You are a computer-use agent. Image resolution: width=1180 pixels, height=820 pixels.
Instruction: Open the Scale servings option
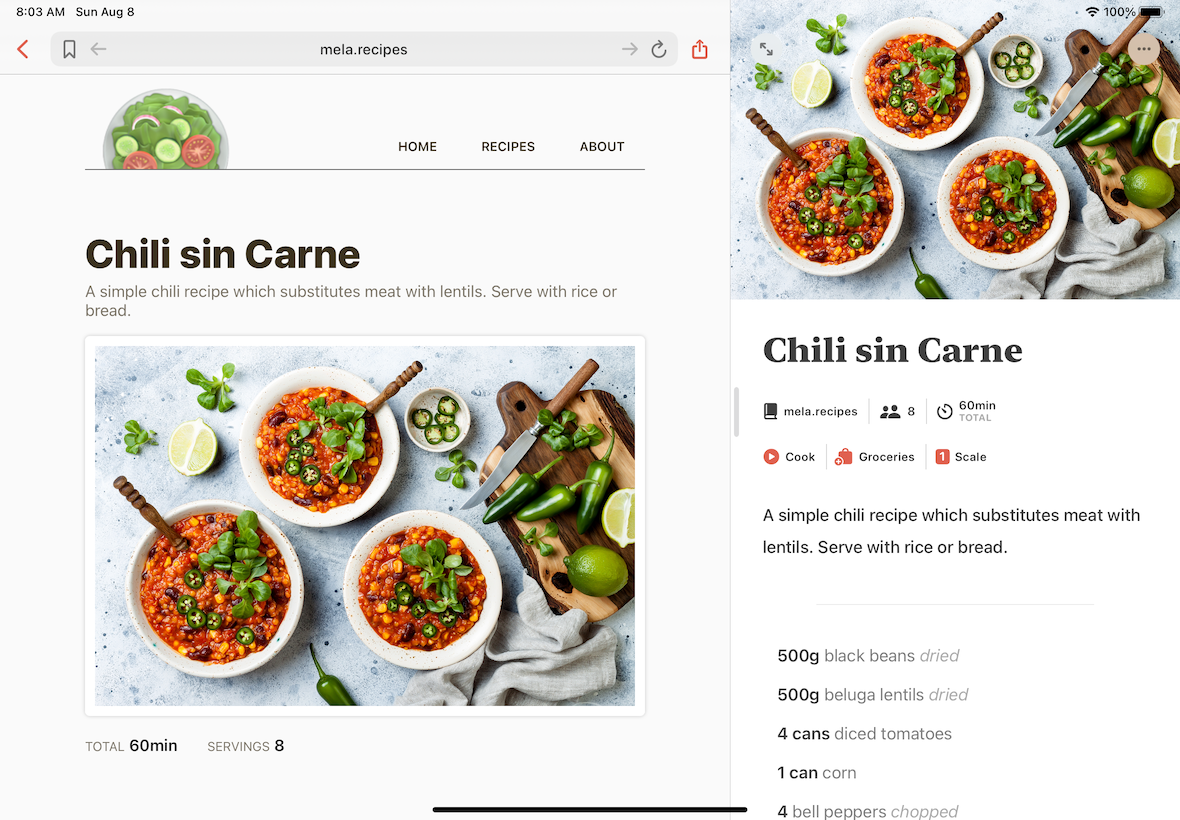(x=960, y=457)
